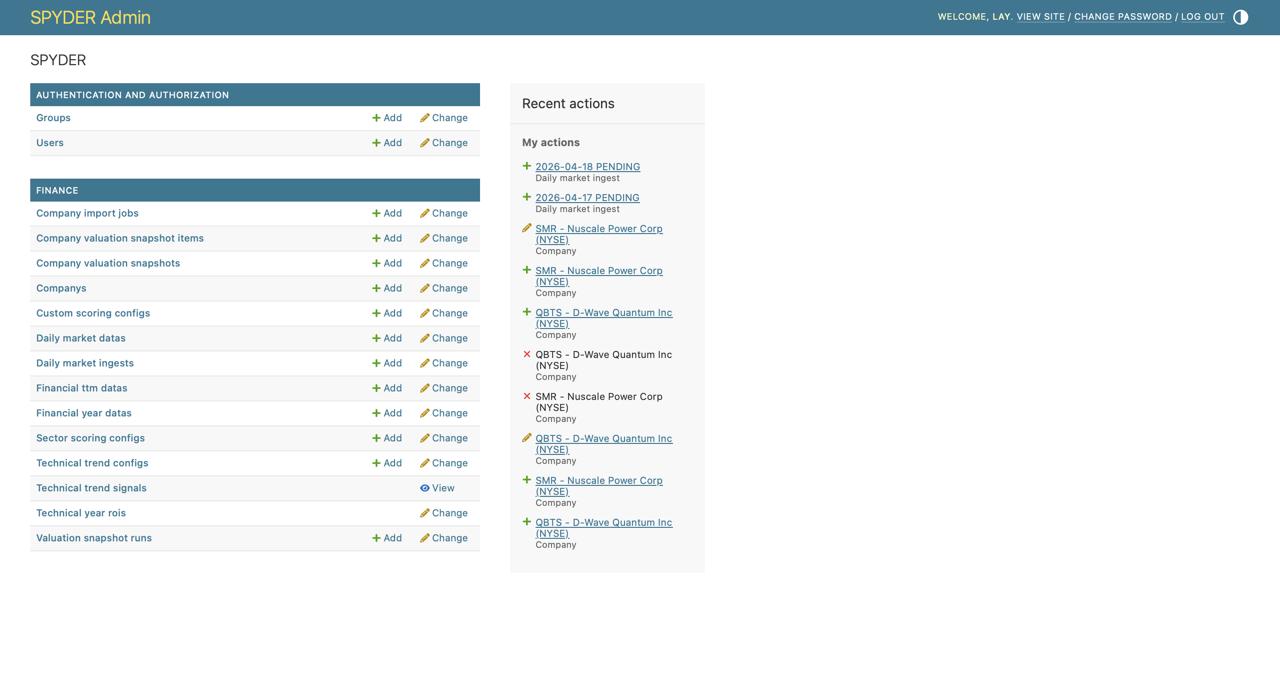Open Technical trend signals list

(x=91, y=488)
